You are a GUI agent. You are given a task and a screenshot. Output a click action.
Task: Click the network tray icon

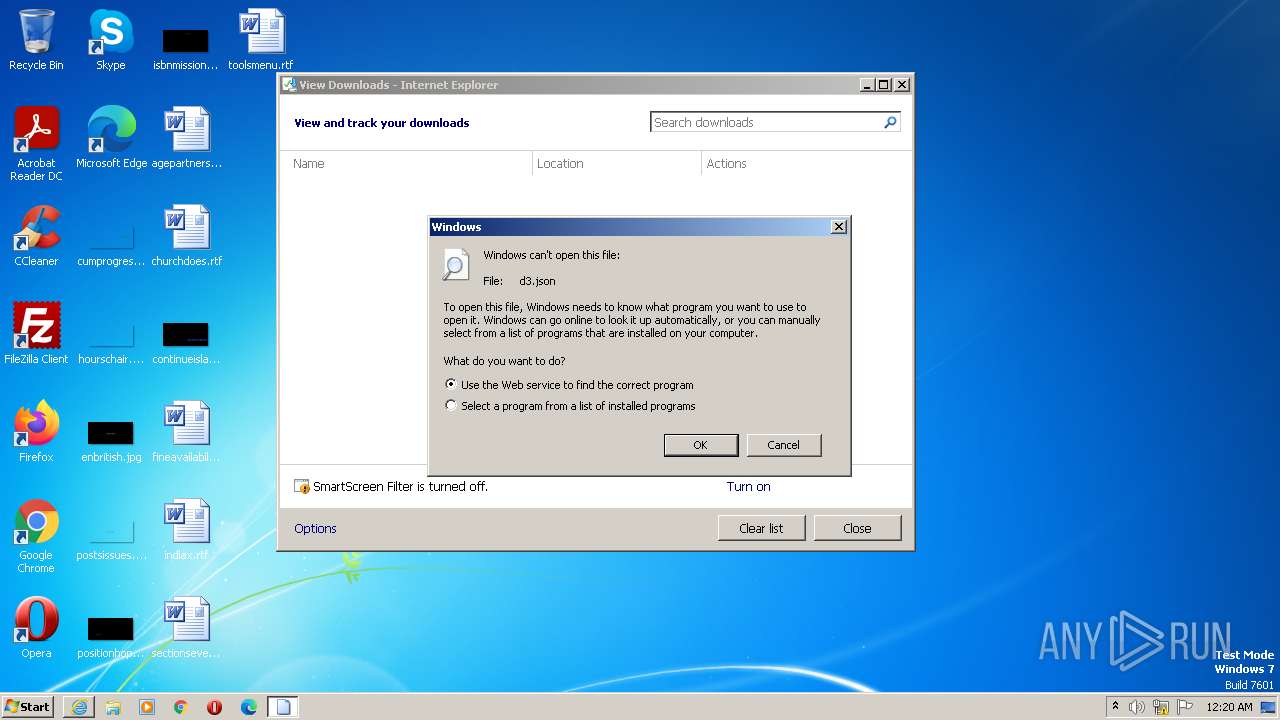(1161, 707)
